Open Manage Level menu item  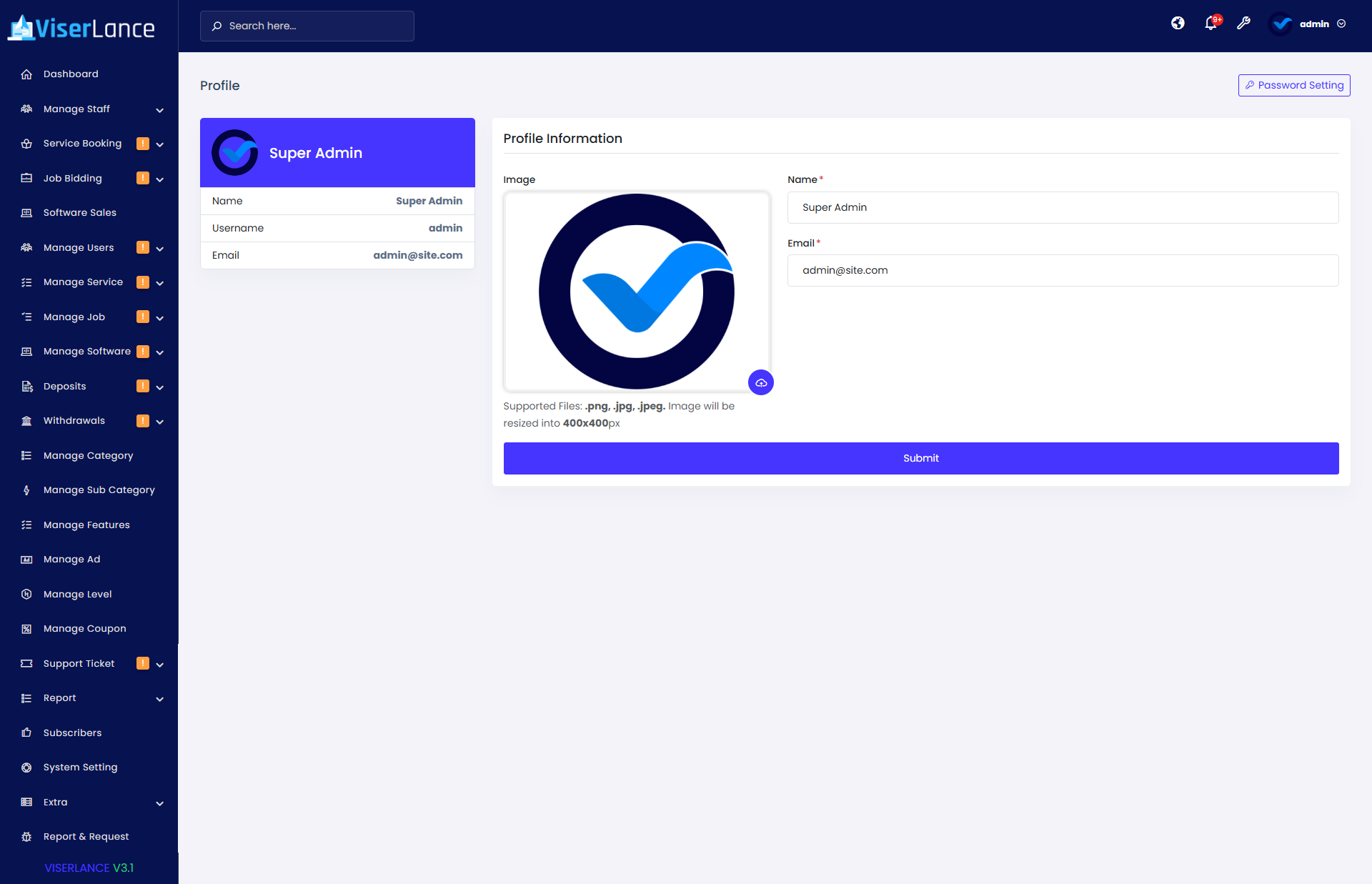(77, 594)
